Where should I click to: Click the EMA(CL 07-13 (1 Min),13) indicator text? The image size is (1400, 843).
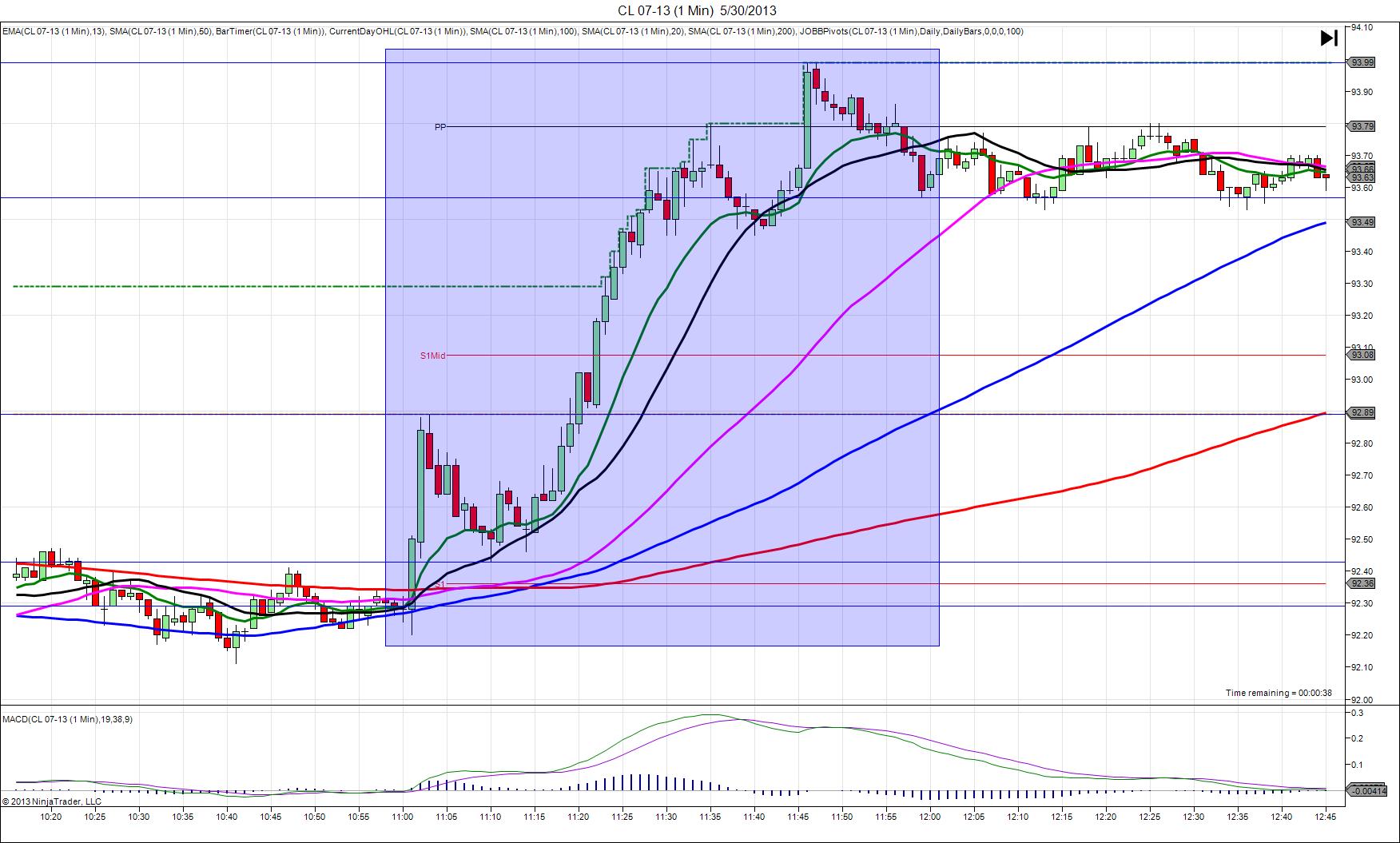pyautogui.click(x=53, y=32)
